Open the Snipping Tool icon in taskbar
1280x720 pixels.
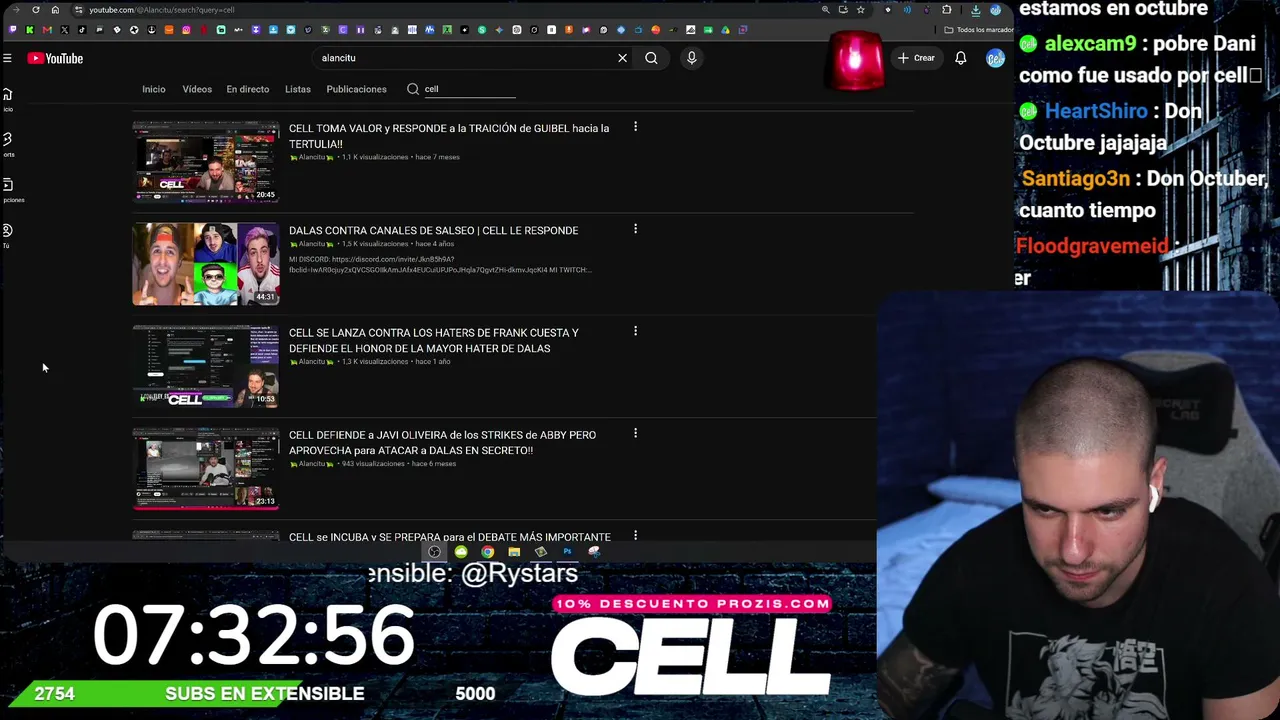coord(594,552)
